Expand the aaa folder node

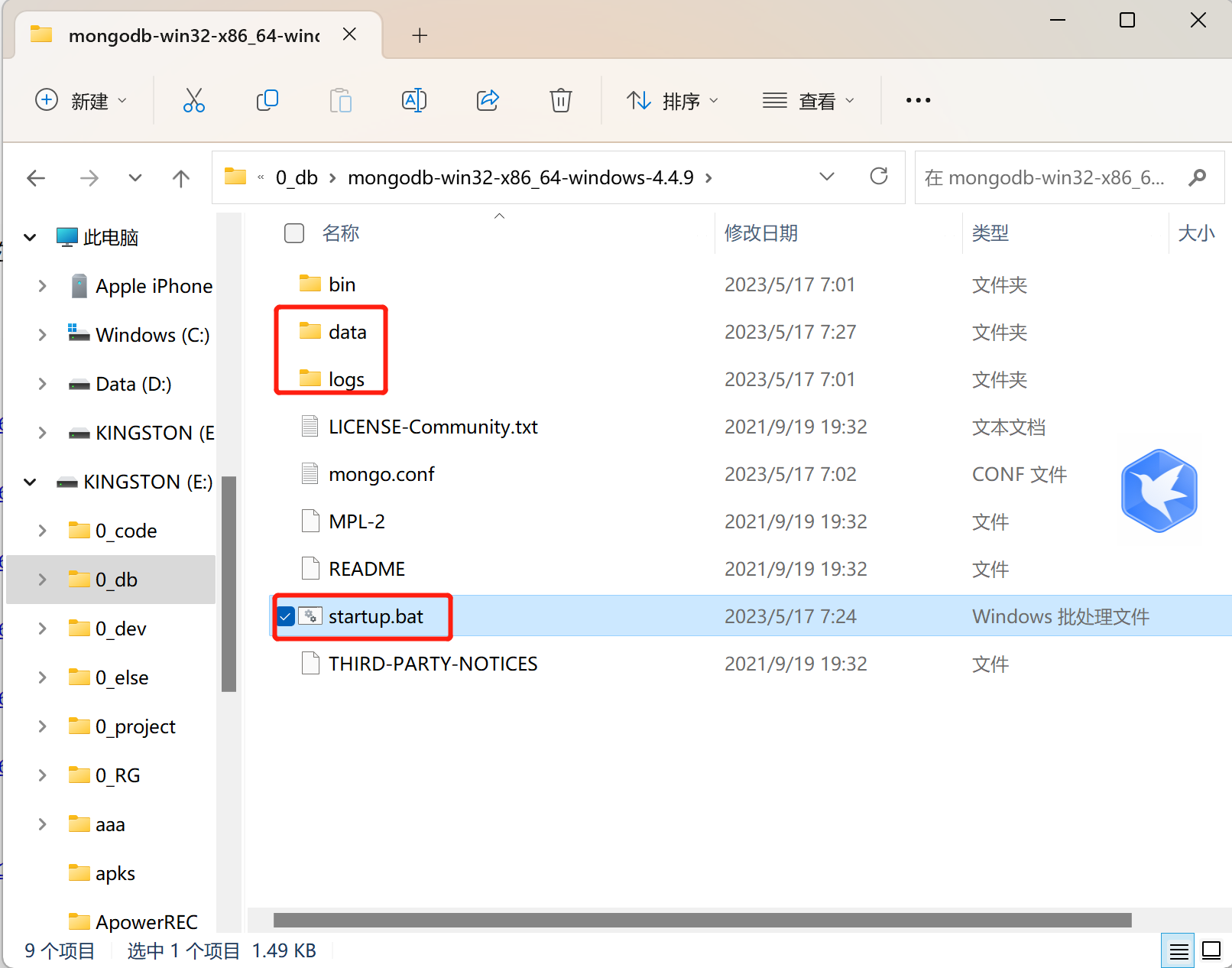tap(42, 824)
